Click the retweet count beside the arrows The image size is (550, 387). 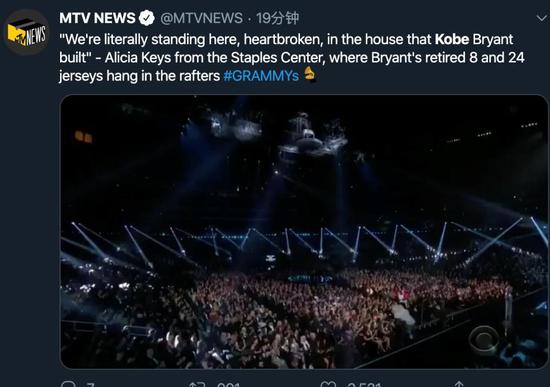point(228,385)
